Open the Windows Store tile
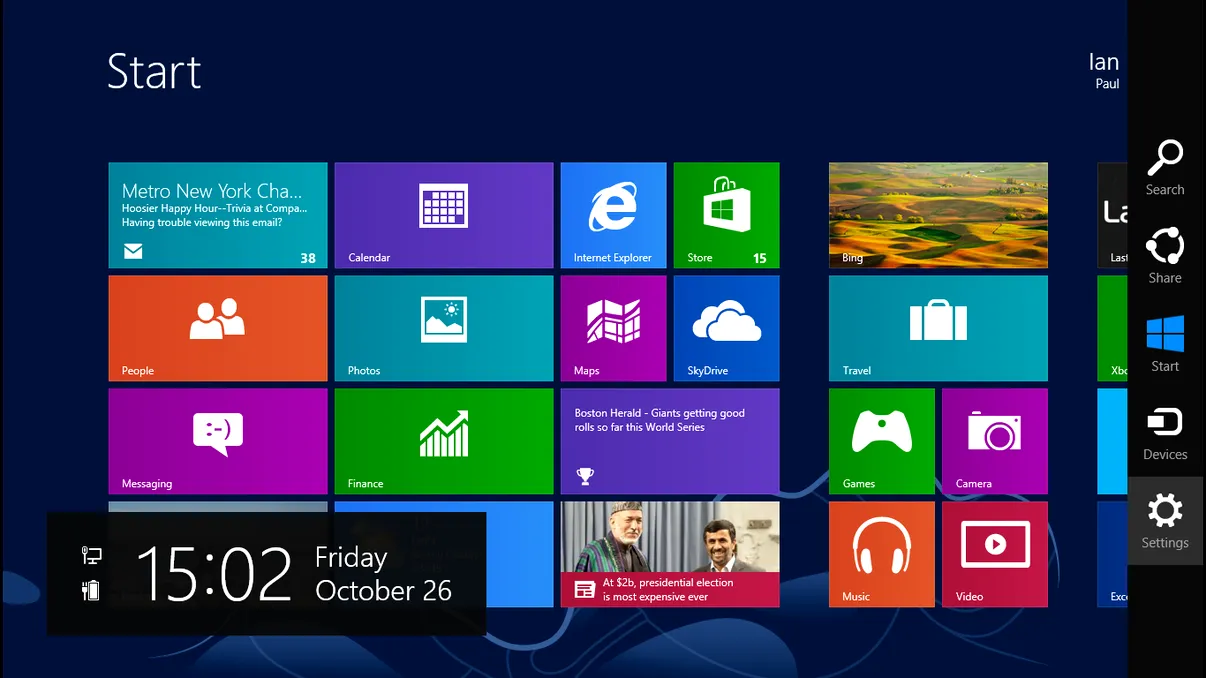1206x678 pixels. tap(726, 215)
